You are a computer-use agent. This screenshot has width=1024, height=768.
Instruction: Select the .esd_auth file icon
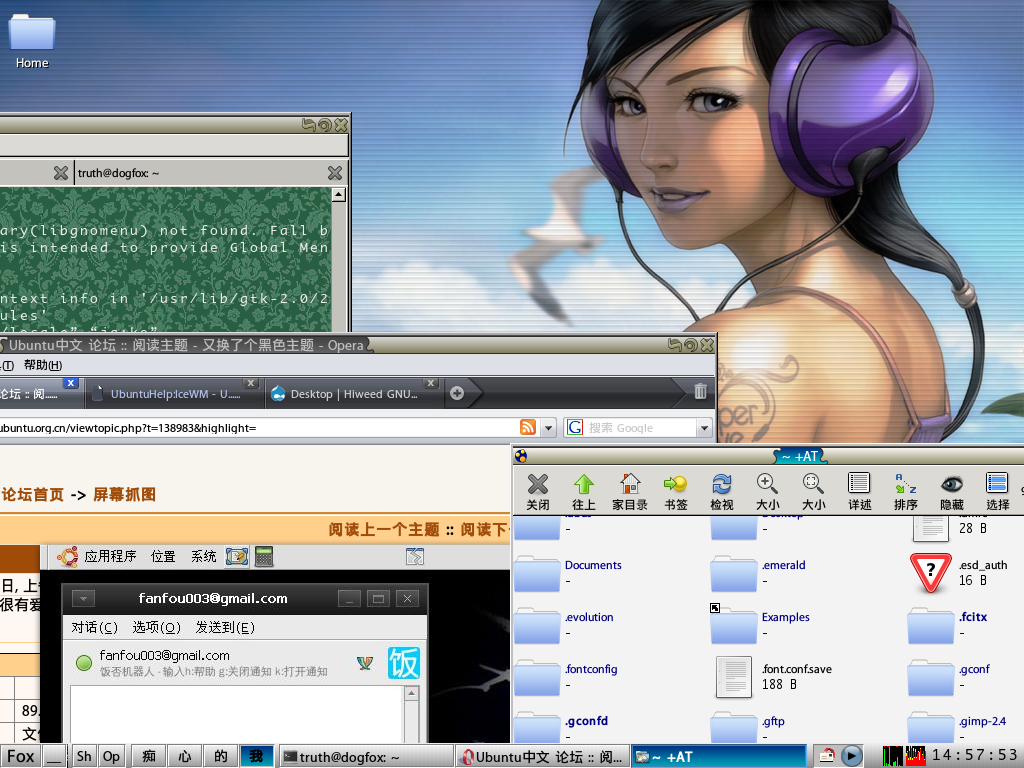click(931, 573)
